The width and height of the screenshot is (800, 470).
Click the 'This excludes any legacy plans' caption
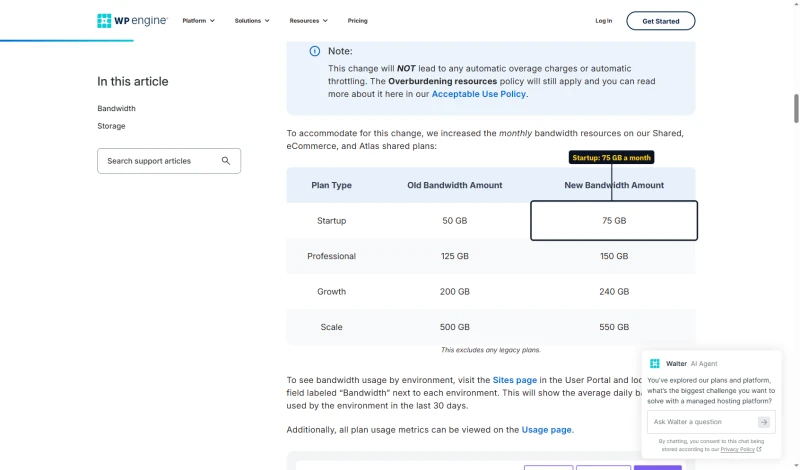pos(491,350)
